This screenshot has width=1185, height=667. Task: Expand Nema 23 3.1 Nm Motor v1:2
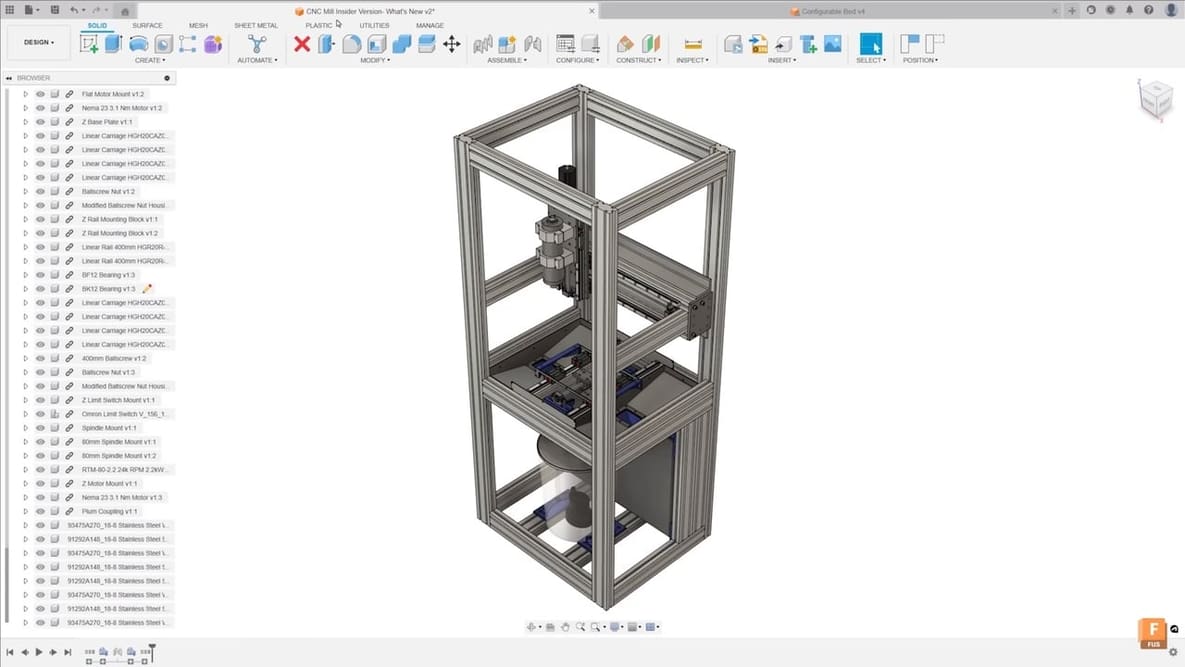(x=26, y=108)
